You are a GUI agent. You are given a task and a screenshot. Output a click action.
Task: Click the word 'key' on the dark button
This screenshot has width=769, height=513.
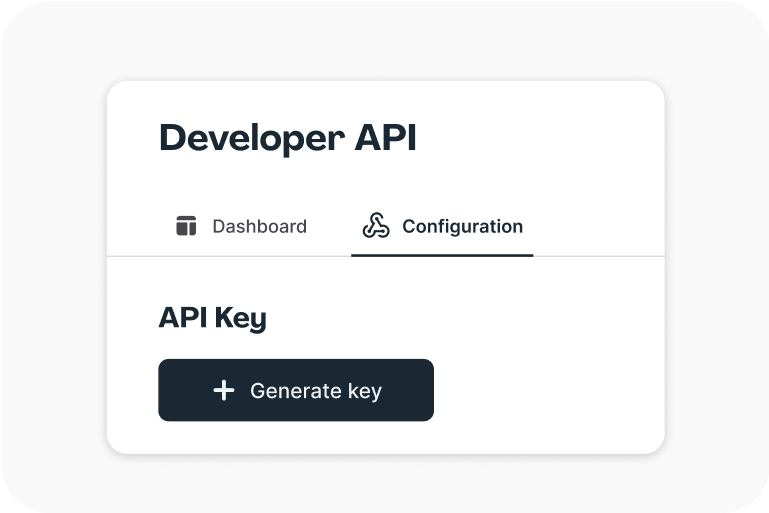(365, 390)
